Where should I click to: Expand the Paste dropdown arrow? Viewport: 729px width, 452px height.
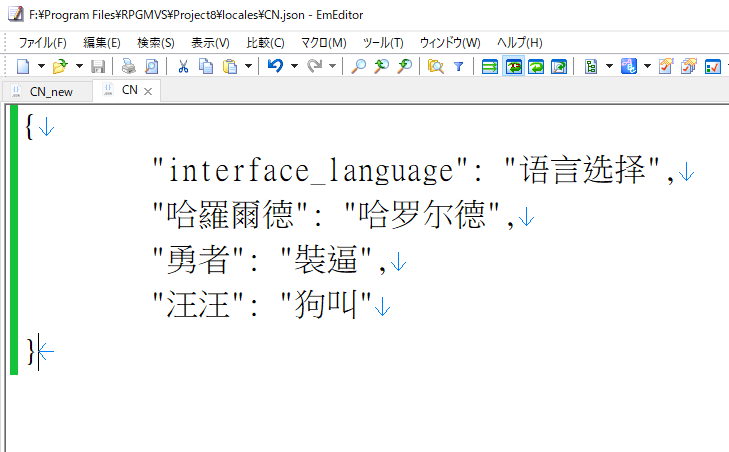click(x=249, y=66)
